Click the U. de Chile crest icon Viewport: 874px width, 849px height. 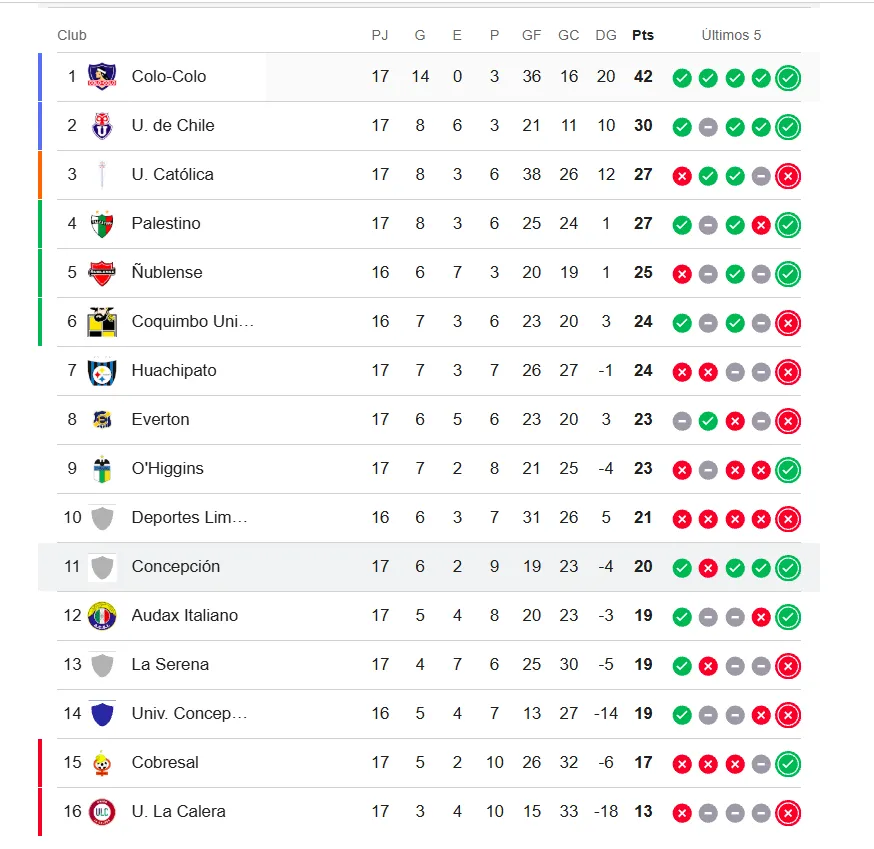click(x=102, y=125)
